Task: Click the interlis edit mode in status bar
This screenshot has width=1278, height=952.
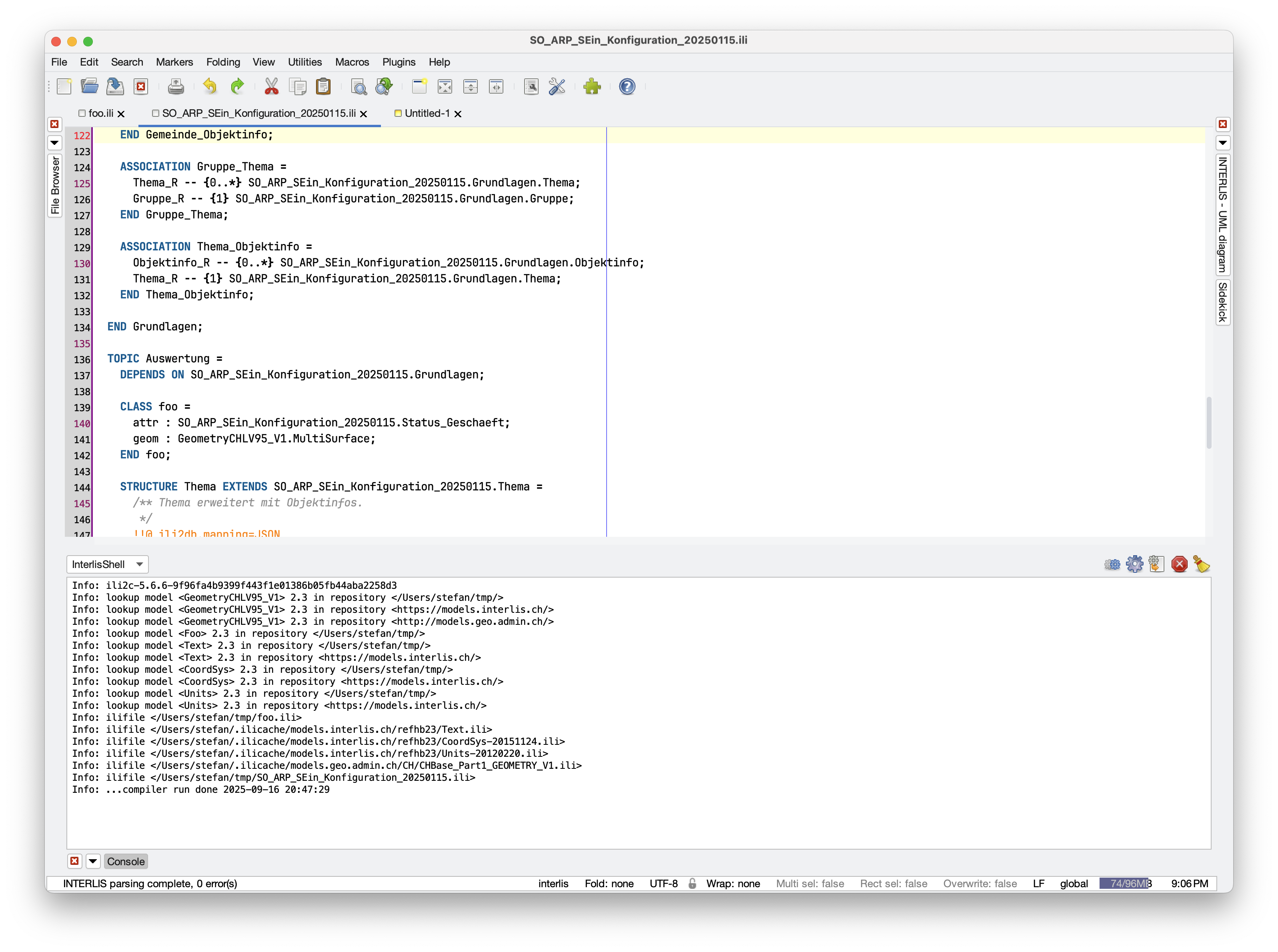Action: (553, 884)
